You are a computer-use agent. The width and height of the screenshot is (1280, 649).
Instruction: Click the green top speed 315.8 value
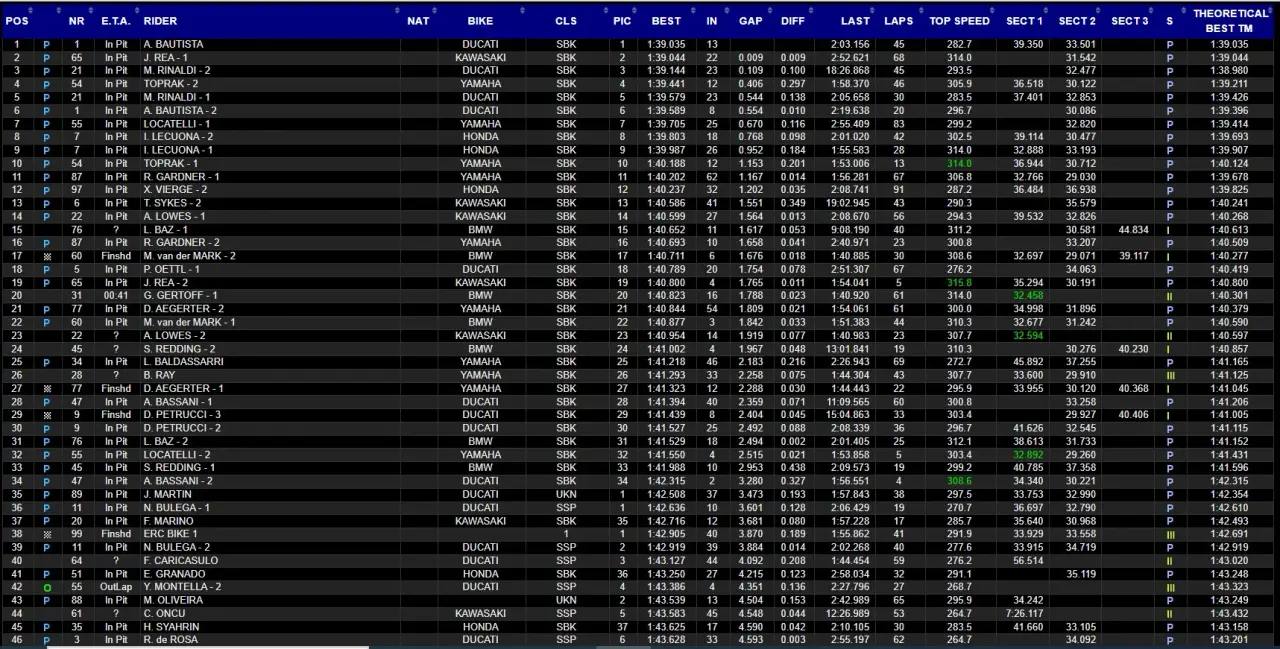(x=959, y=283)
